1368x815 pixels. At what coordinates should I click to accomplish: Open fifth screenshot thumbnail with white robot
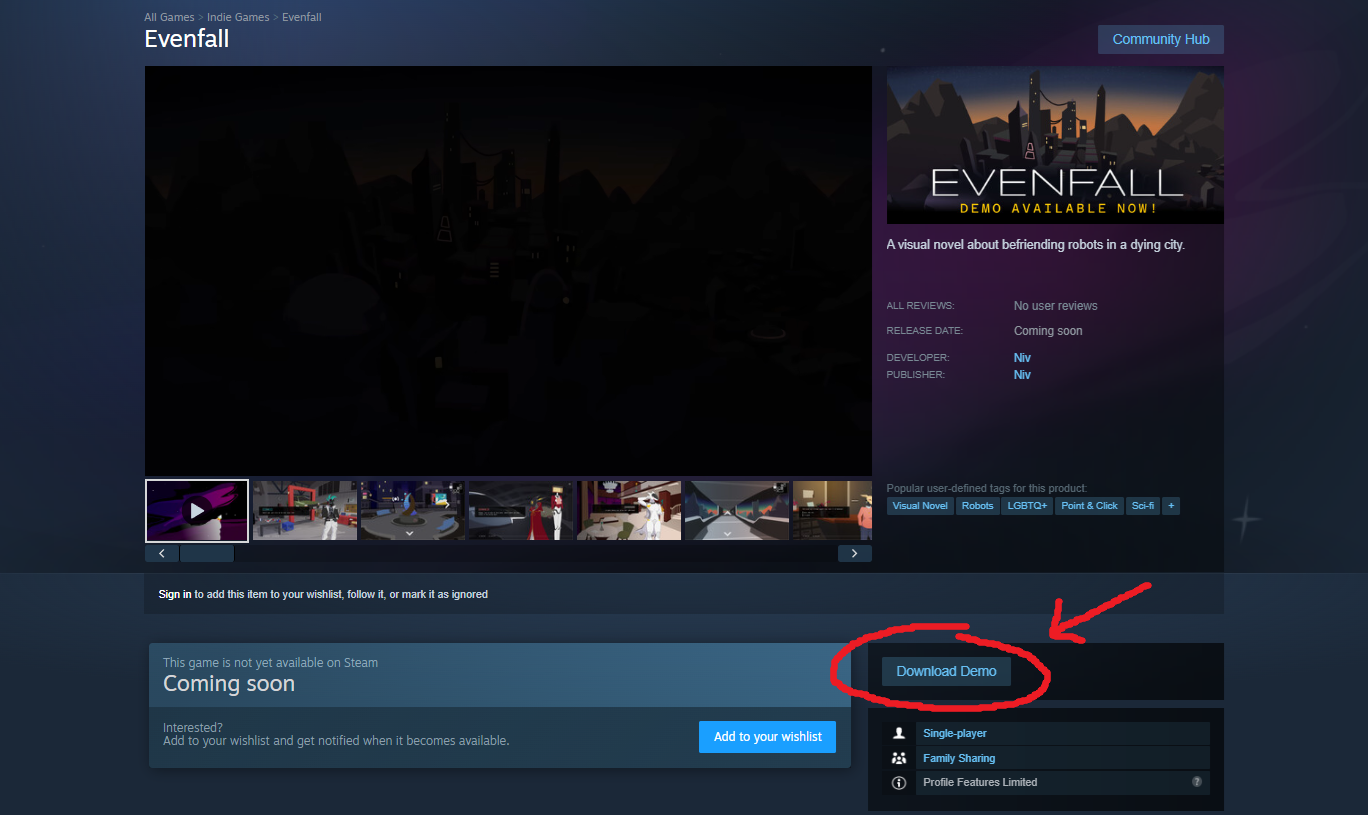(x=629, y=511)
